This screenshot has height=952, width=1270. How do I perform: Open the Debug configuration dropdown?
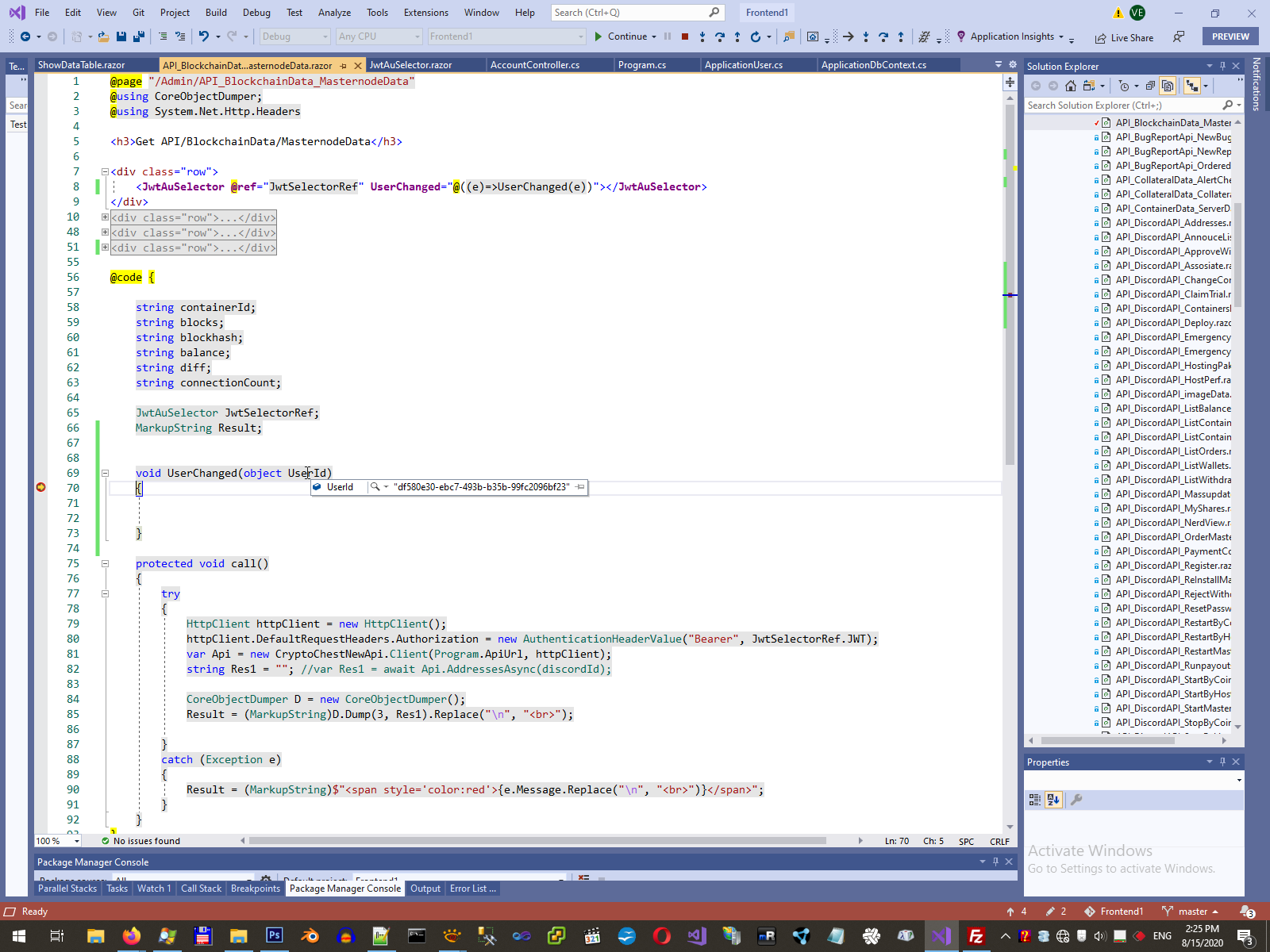tap(294, 36)
